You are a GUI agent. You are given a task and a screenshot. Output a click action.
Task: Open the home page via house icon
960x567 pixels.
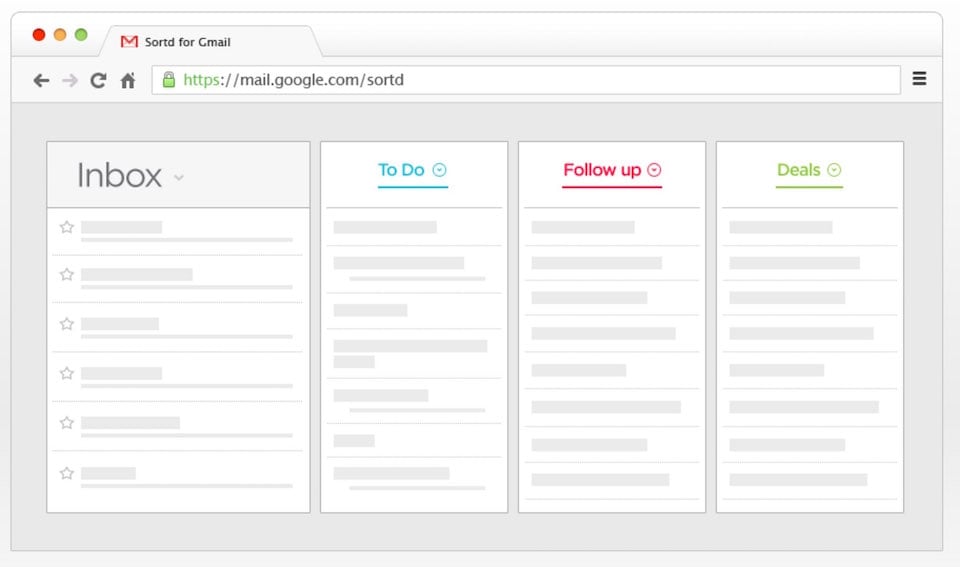pyautogui.click(x=127, y=80)
